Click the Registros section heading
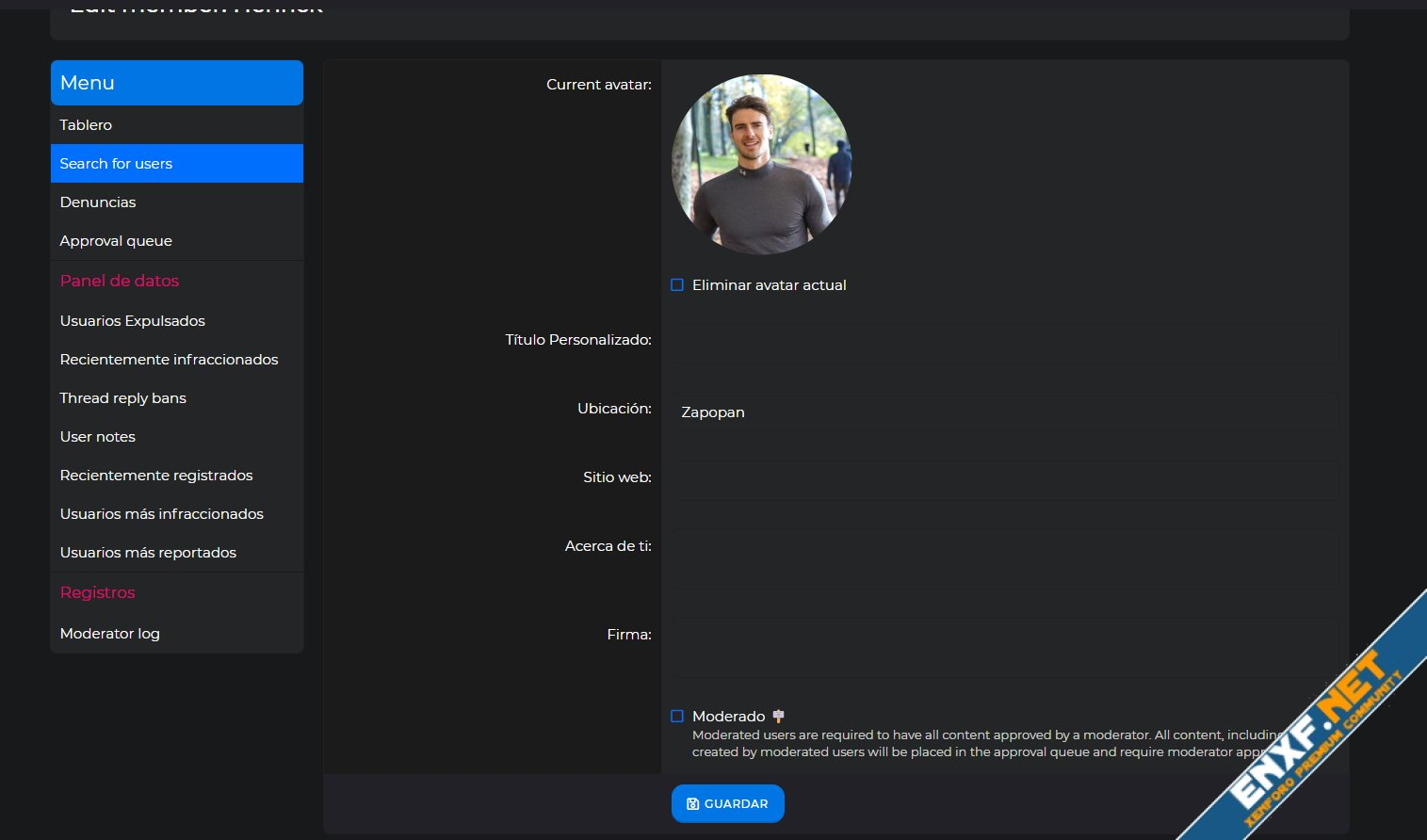This screenshot has height=840, width=1427. pyautogui.click(x=98, y=592)
